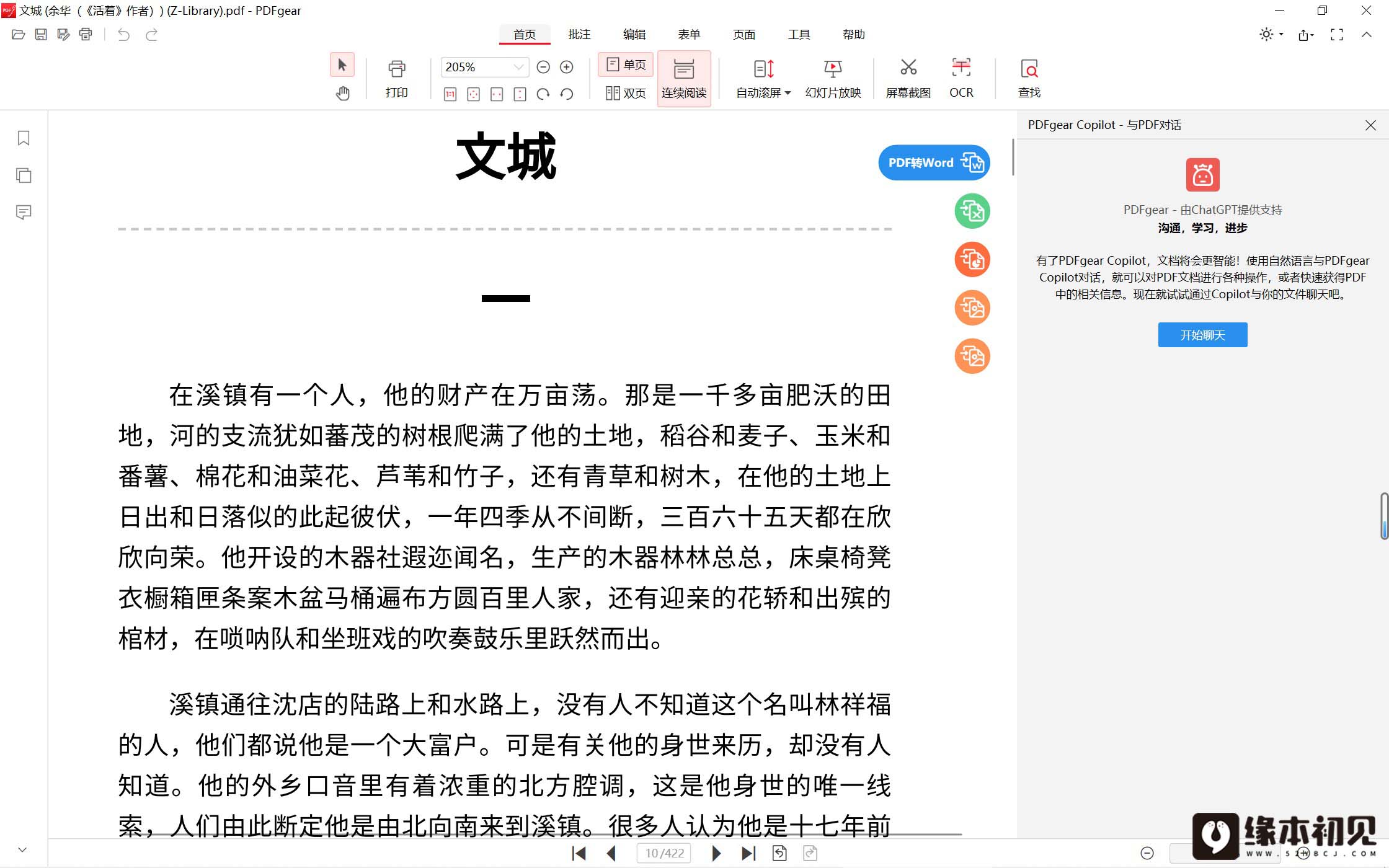Switch to the 编辑 tab
Screen dimensions: 1389x868
point(634,35)
